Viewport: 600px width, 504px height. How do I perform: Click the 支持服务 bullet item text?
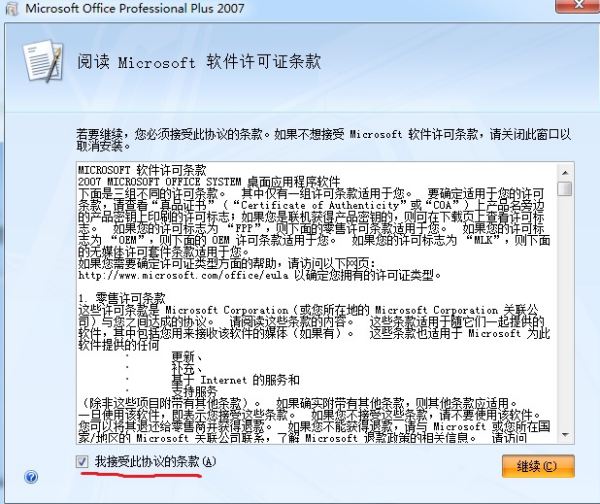coord(194,391)
